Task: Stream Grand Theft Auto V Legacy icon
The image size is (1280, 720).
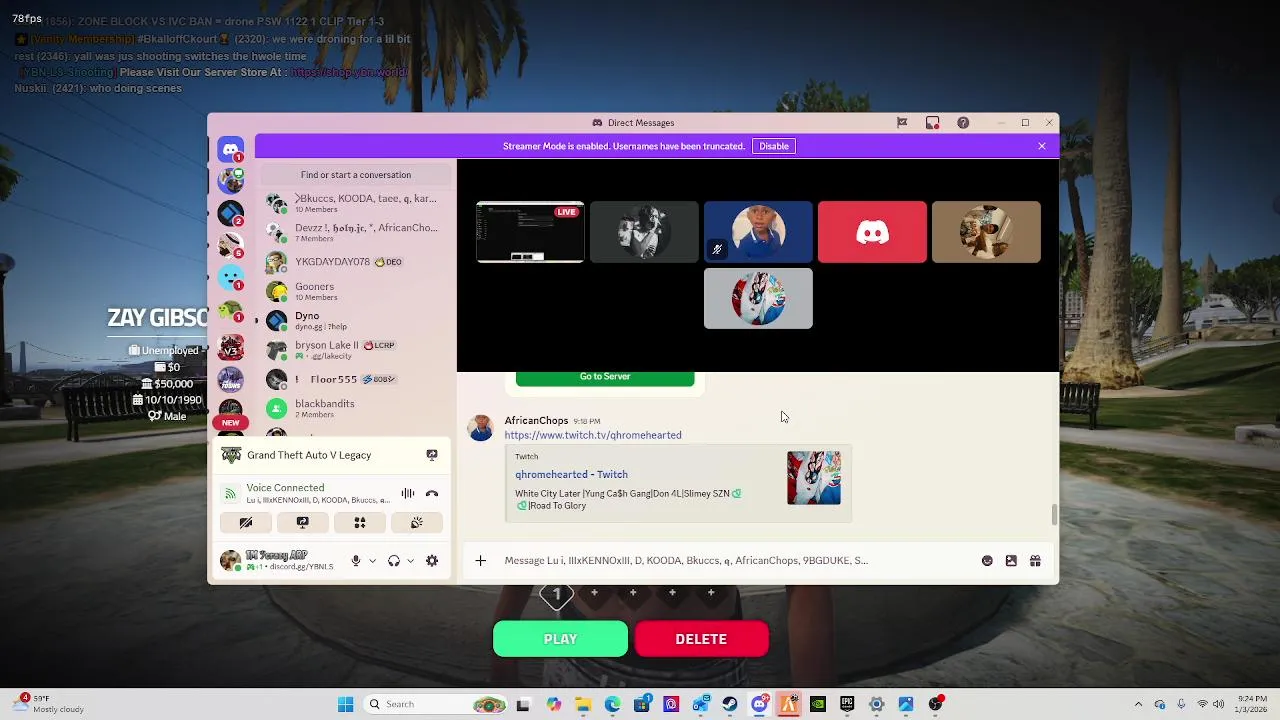Action: pyautogui.click(x=432, y=455)
